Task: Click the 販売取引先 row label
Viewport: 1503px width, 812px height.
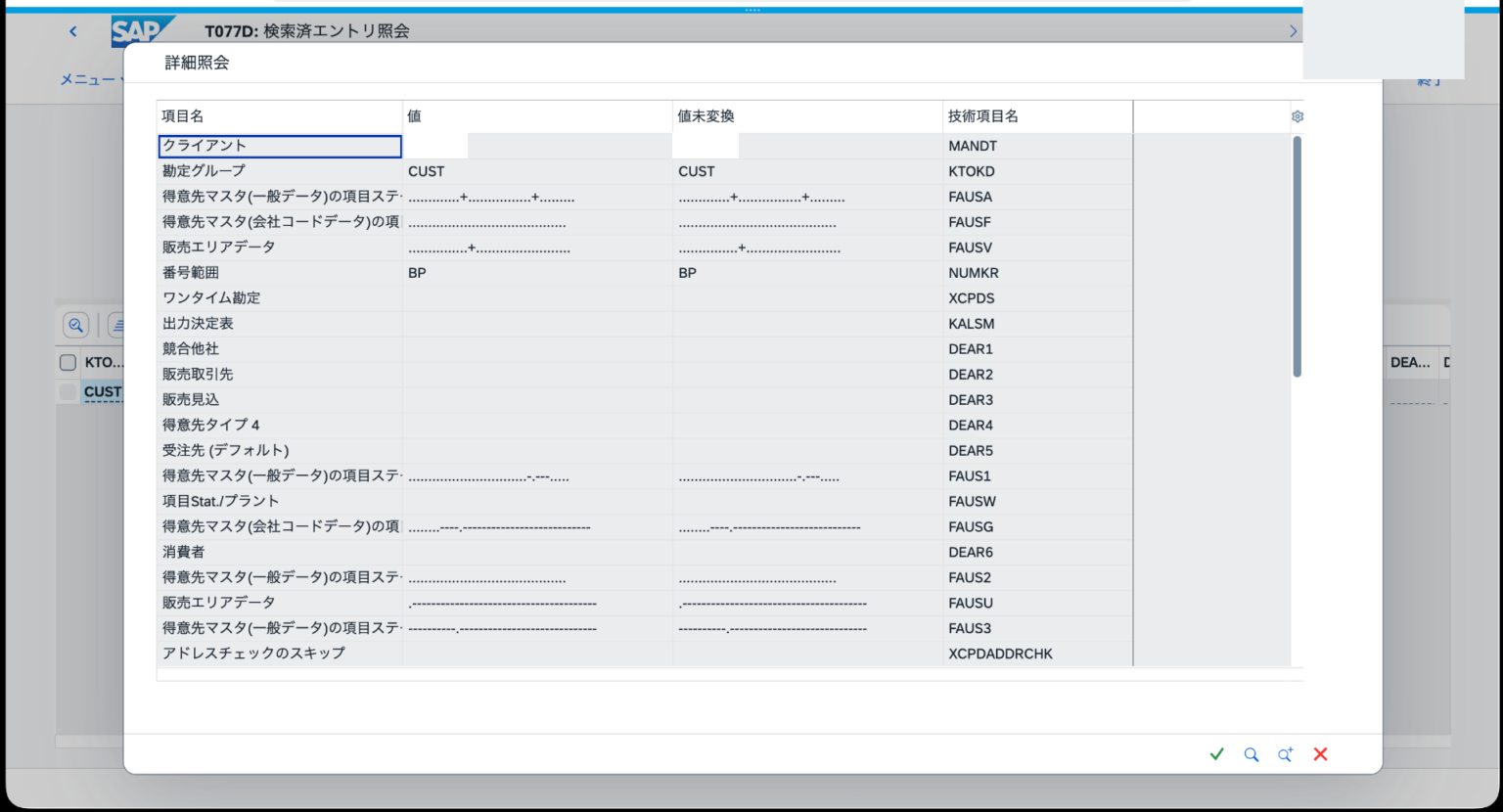Action: 198,375
